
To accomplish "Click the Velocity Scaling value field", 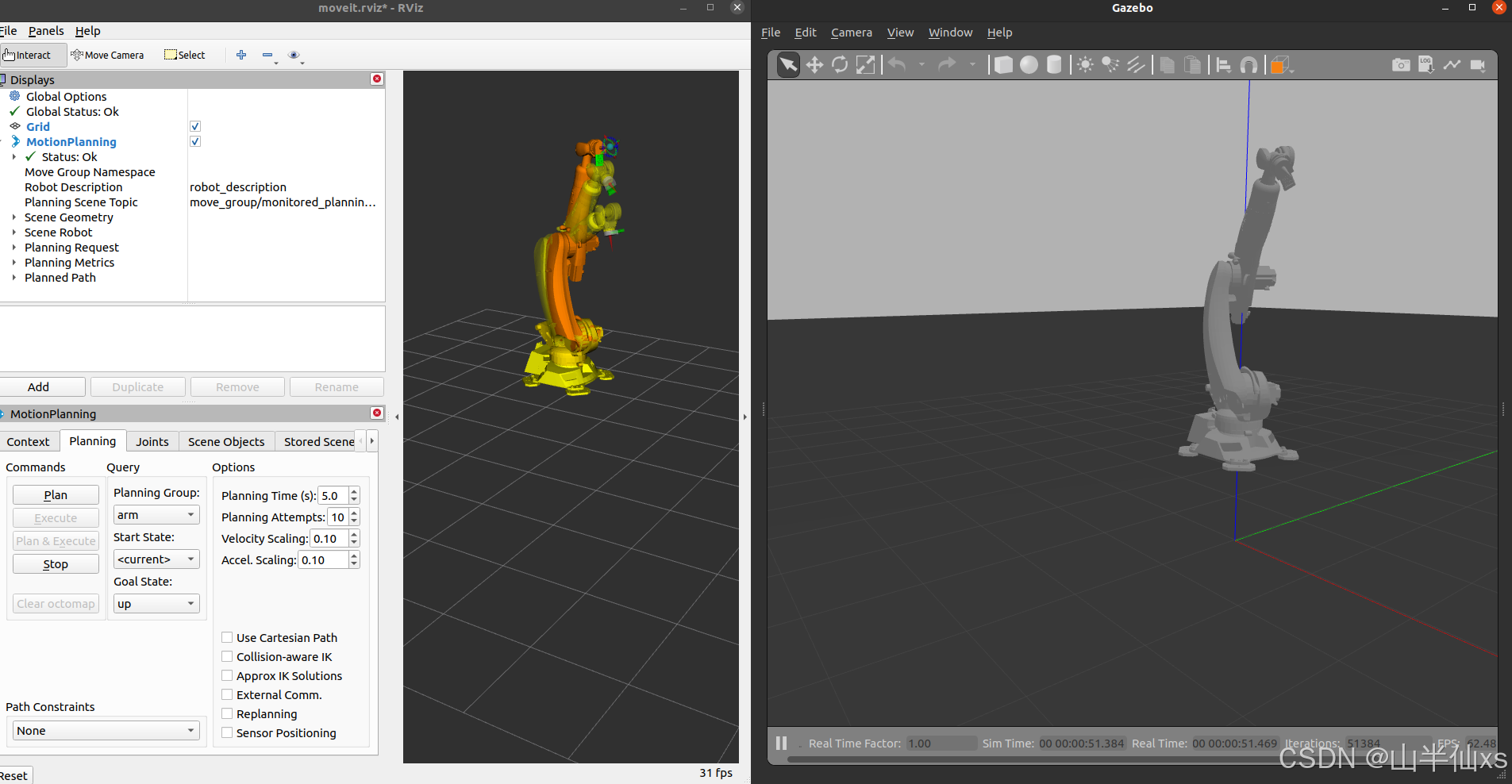I will click(x=329, y=539).
